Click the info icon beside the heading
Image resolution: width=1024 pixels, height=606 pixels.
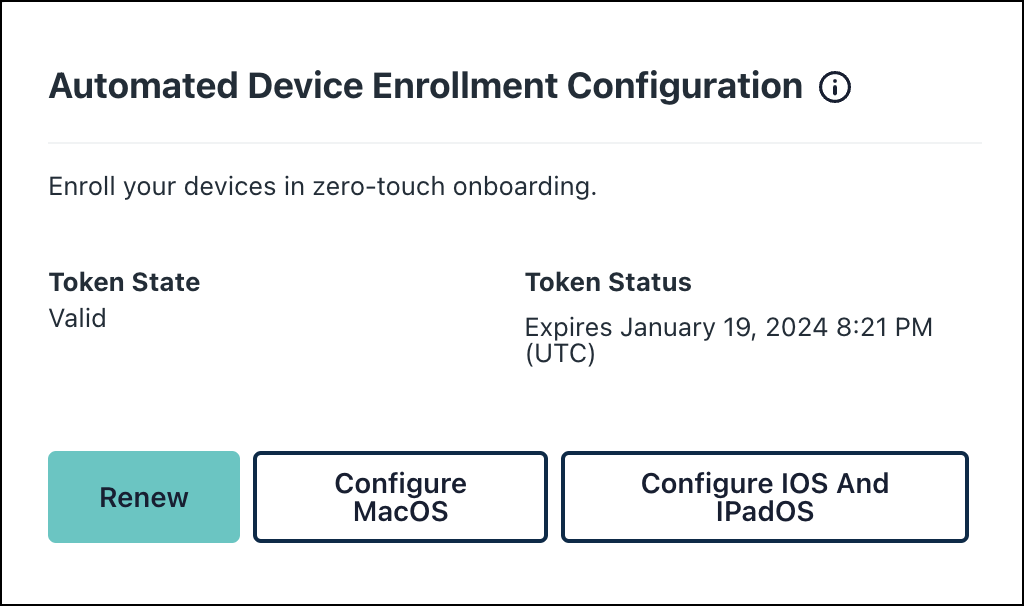[834, 88]
